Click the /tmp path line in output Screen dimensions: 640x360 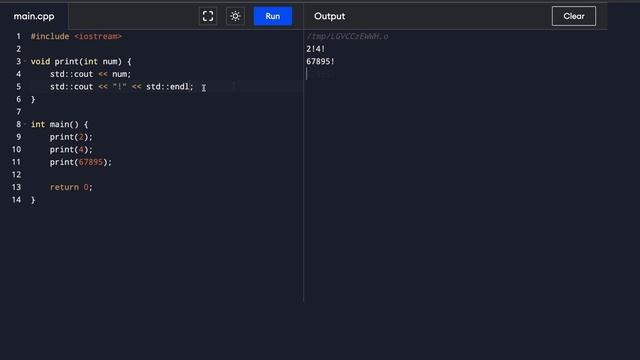tap(347, 36)
